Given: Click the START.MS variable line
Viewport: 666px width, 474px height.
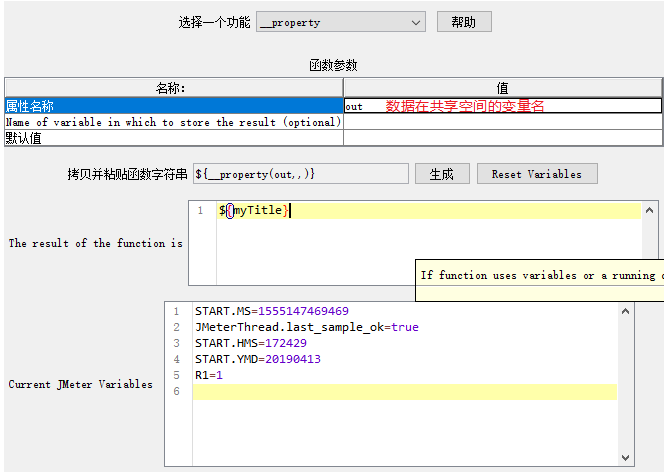Looking at the screenshot, I should [272, 311].
